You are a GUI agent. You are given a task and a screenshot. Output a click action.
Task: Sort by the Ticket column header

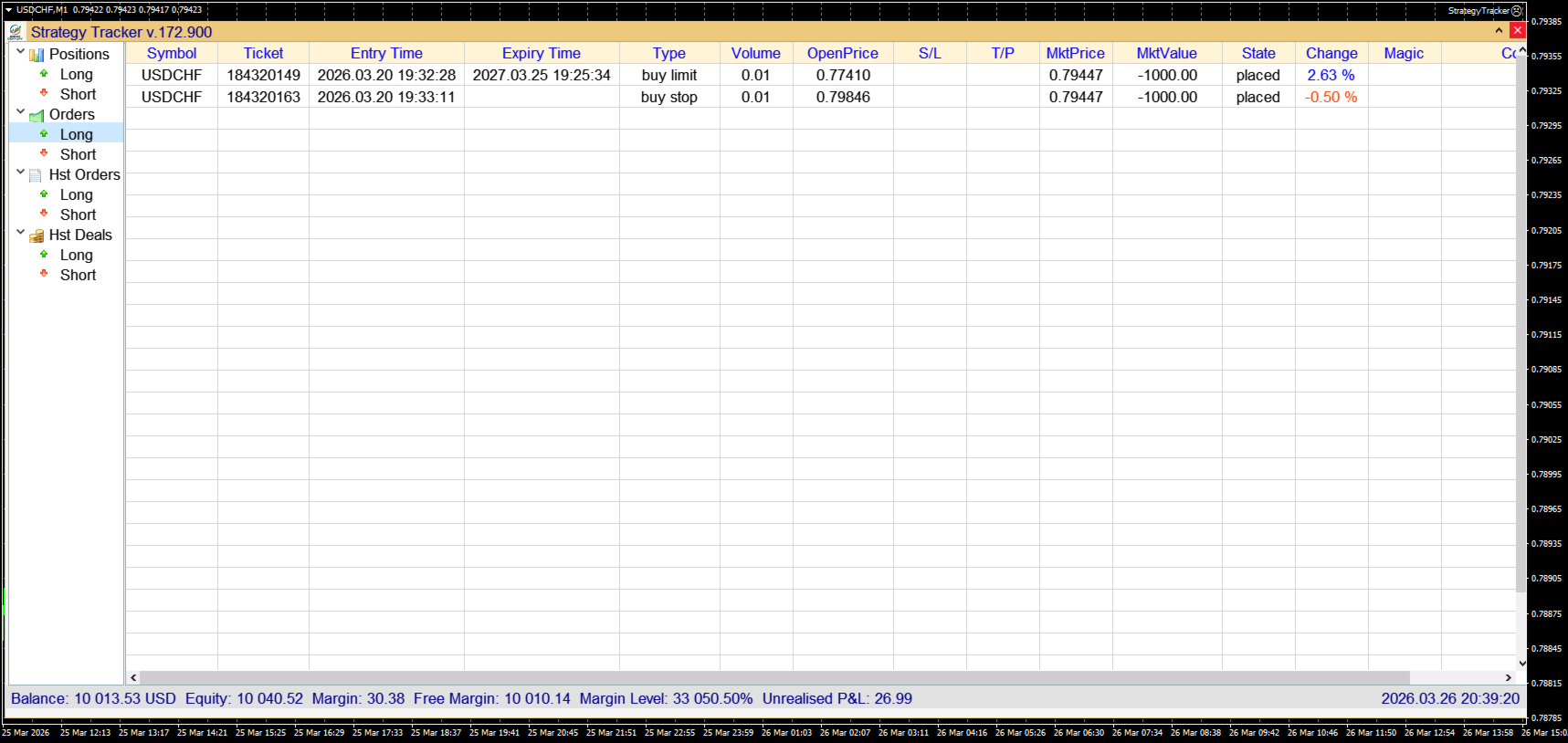[x=263, y=54]
